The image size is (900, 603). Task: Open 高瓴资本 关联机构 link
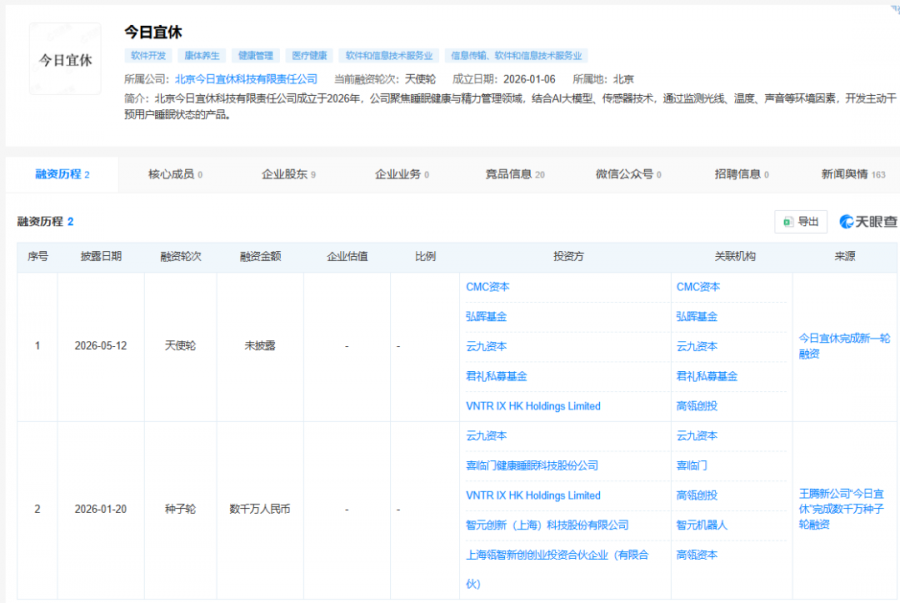[x=697, y=555]
